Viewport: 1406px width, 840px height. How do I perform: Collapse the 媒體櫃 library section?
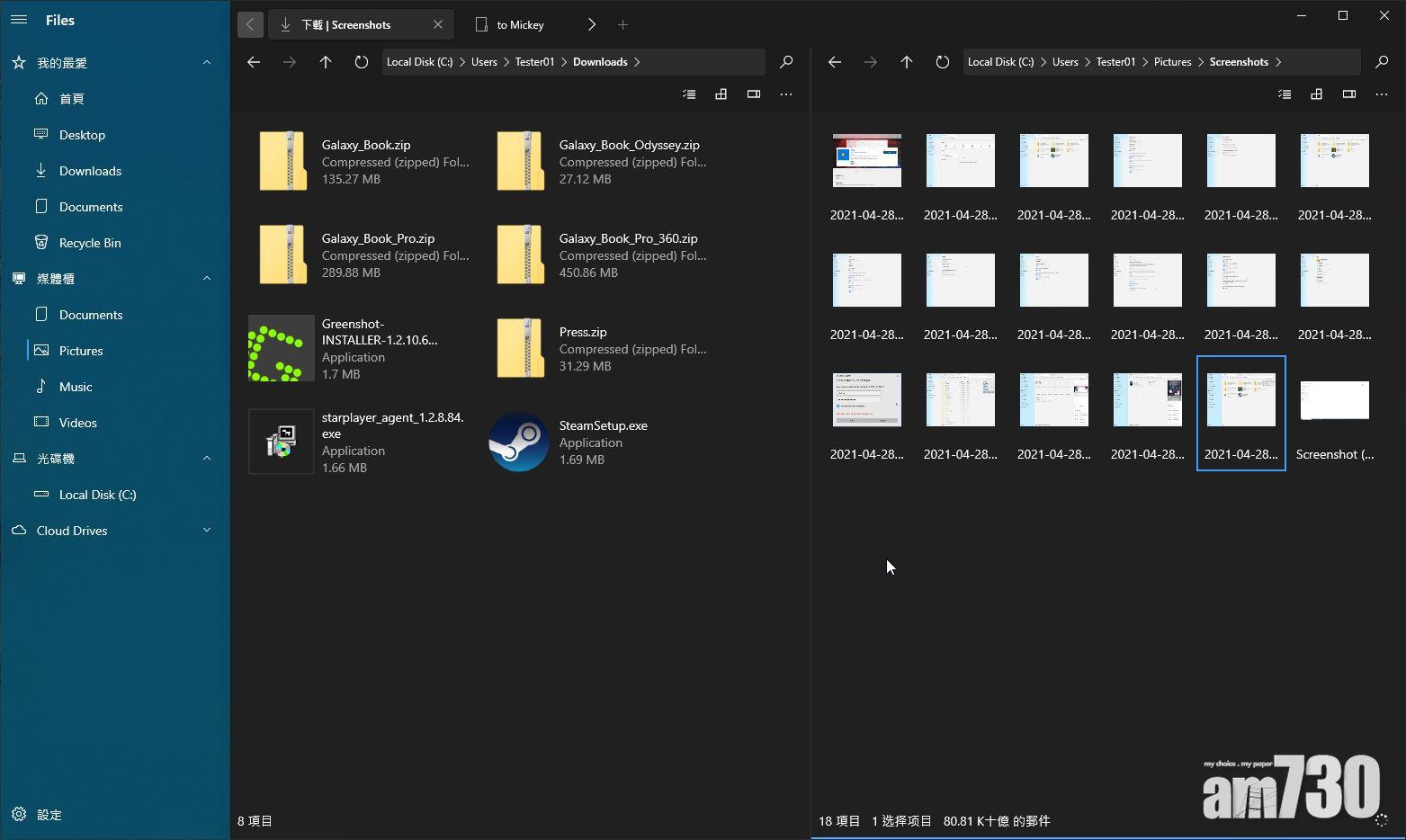coord(207,279)
